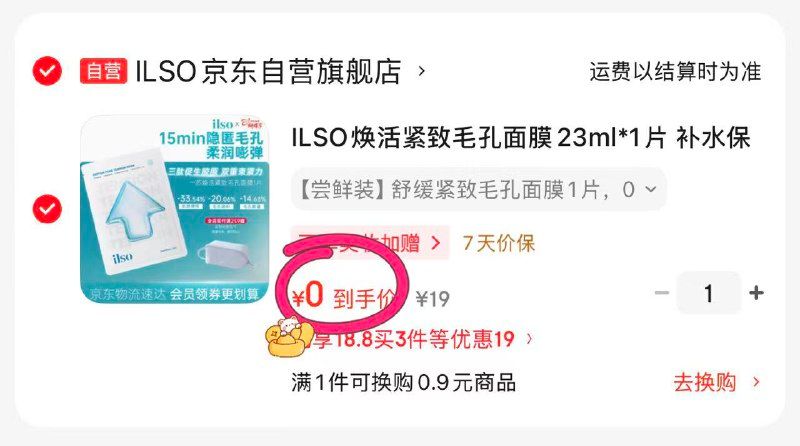
Task: Open ILSO京东自营旗舰店 store page
Action: tap(268, 71)
